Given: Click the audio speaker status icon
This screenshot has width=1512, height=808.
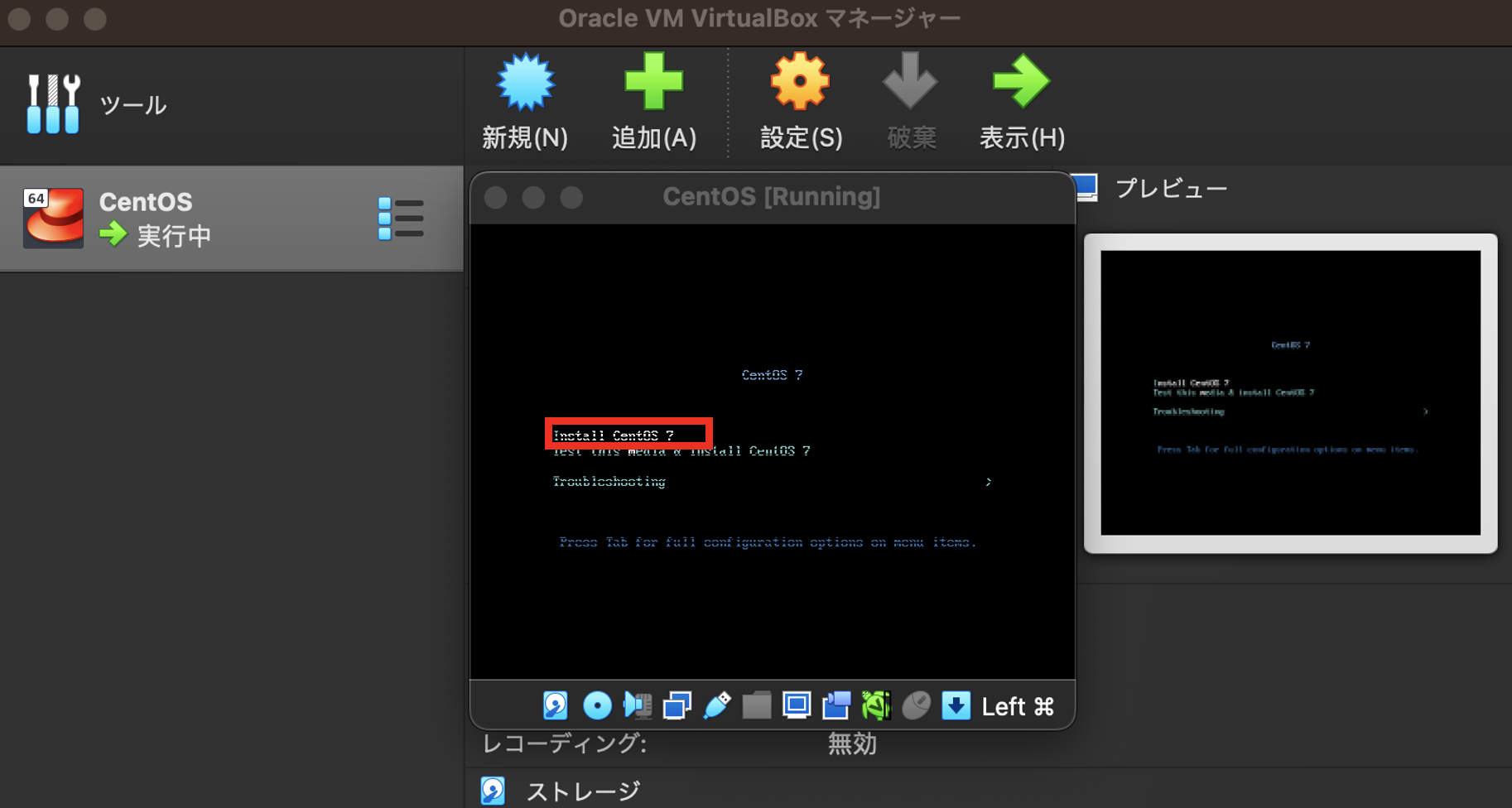Looking at the screenshot, I should pos(638,705).
